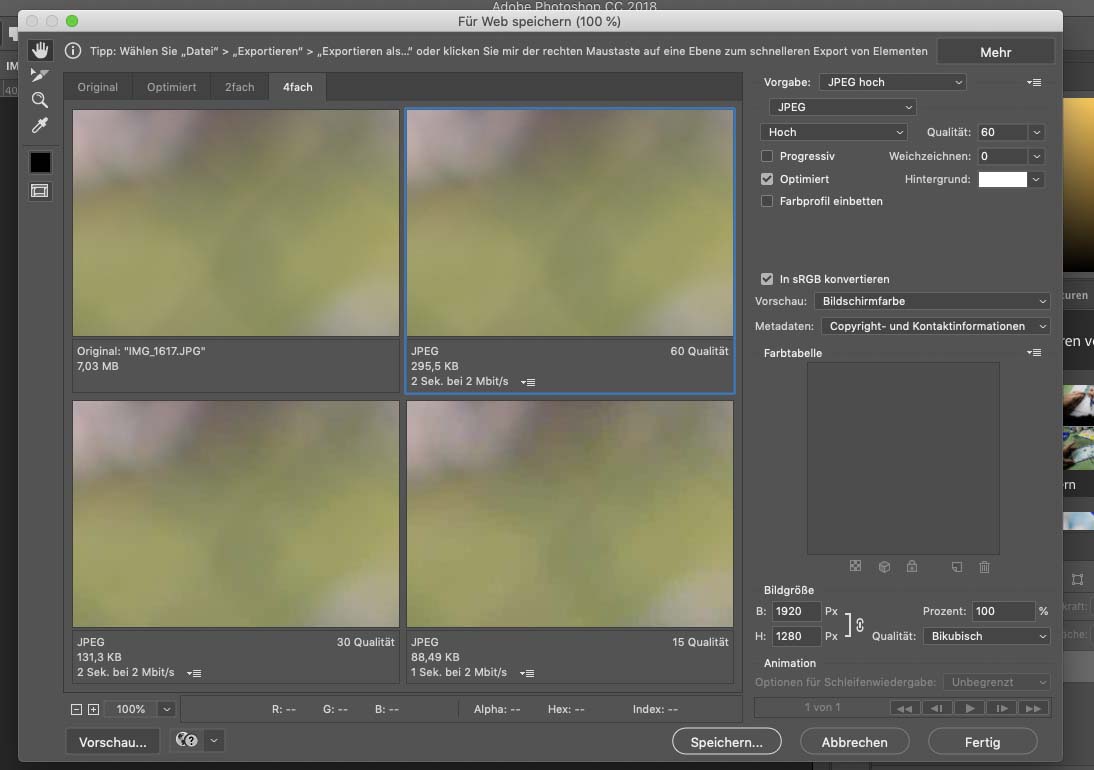Click the Weichzeichnen field showing 0
This screenshot has height=770, width=1094.
point(1002,156)
